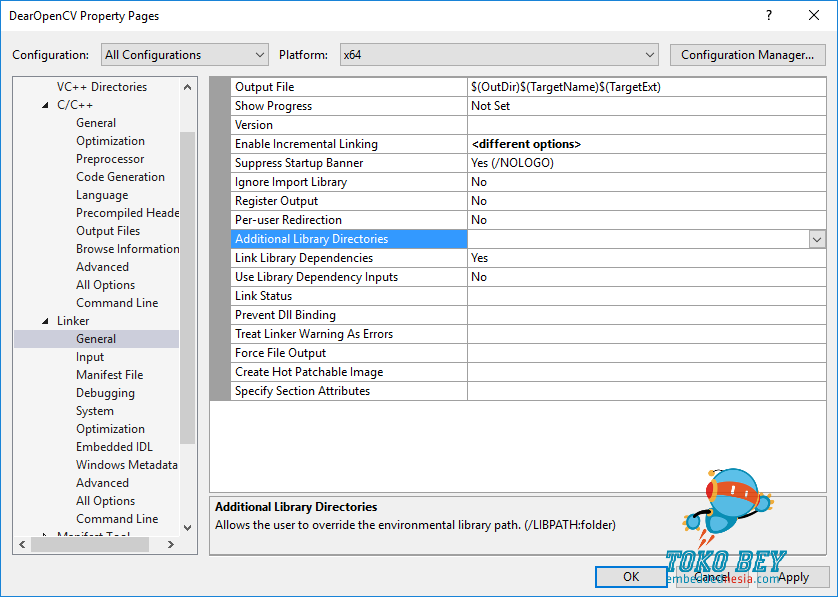Select Preprocessor page

pos(110,159)
